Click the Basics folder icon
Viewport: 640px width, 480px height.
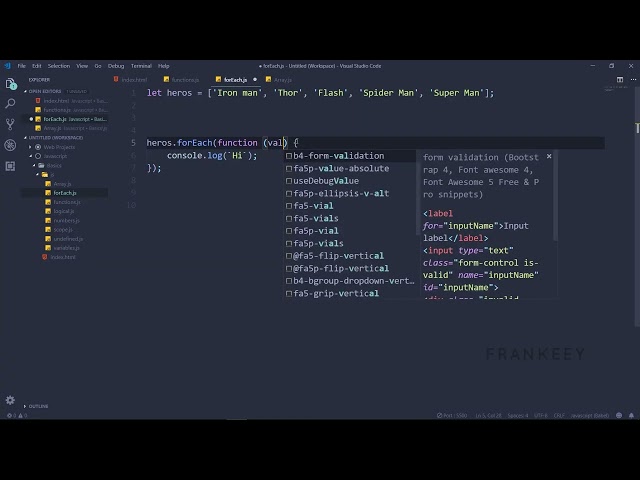tap(41, 165)
